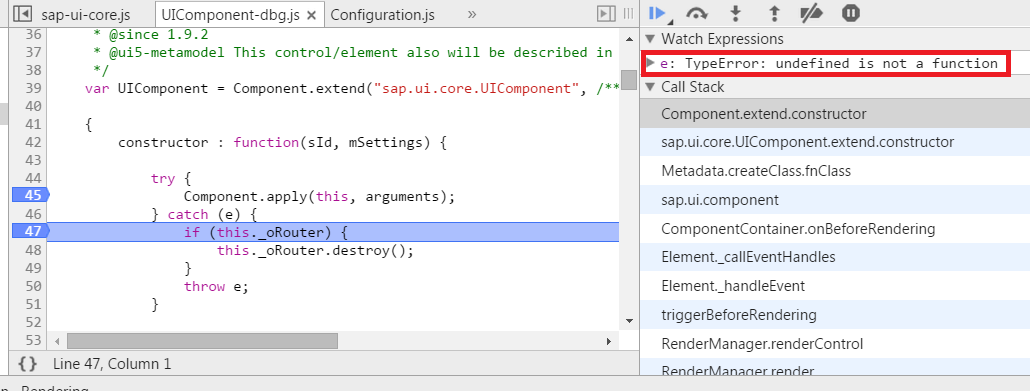The height and width of the screenshot is (391, 1030).
Task: Collapse the Call Stack section
Action: [x=650, y=87]
